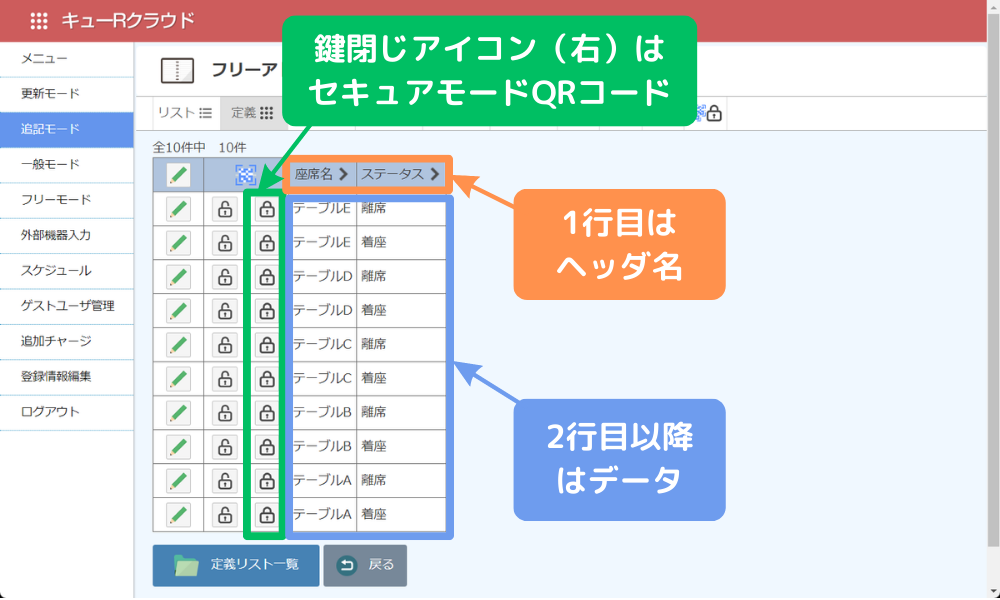This screenshot has height=600, width=1000.
Task: Click the header row pencil edit icon
Action: click(179, 175)
